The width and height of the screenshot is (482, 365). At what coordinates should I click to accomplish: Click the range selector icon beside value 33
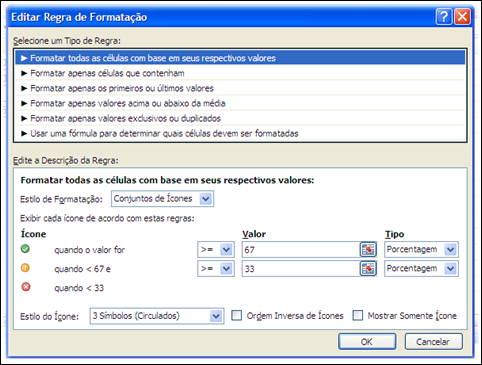pos(368,268)
